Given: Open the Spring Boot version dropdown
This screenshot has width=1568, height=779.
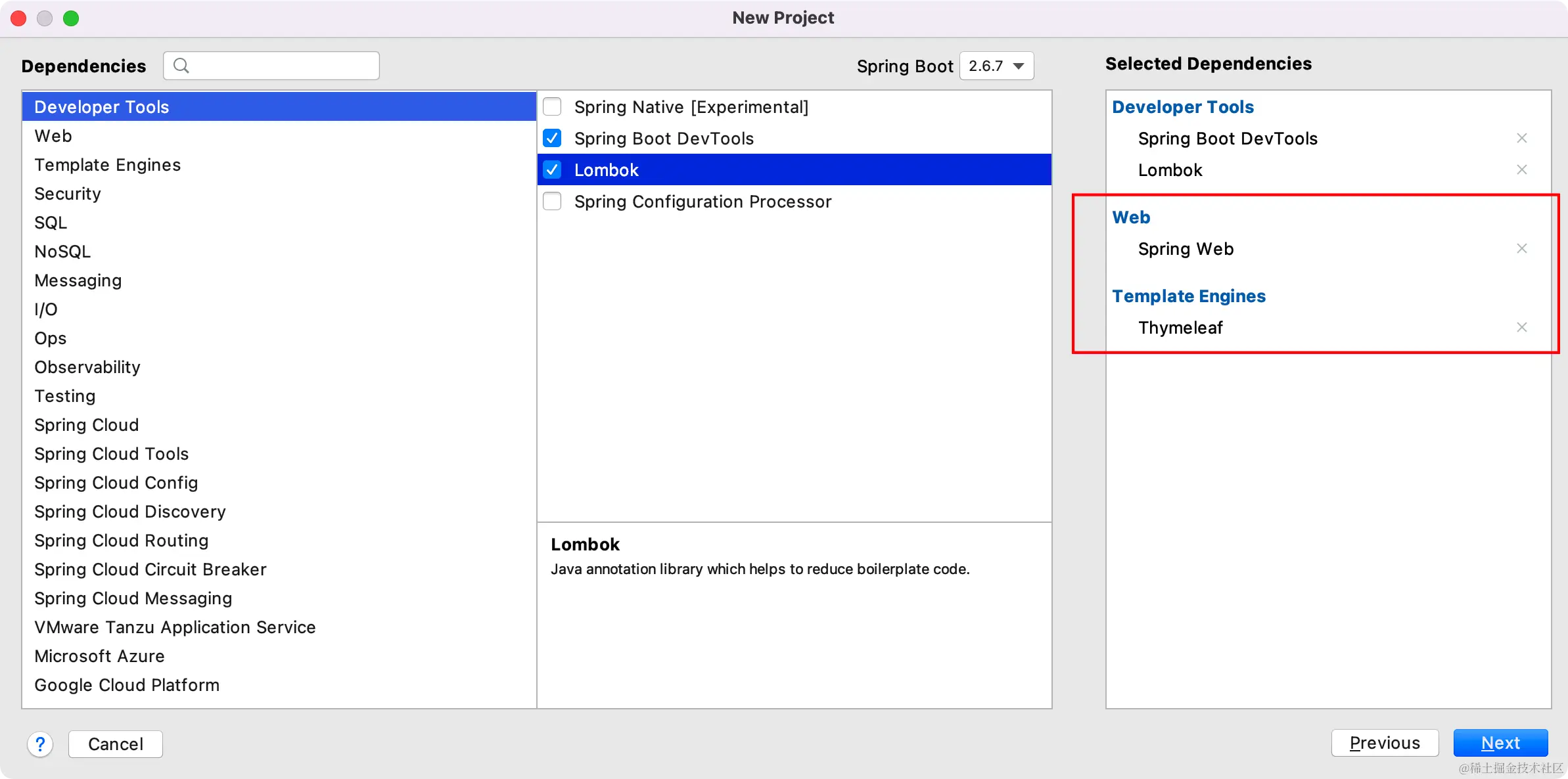Looking at the screenshot, I should coord(996,66).
